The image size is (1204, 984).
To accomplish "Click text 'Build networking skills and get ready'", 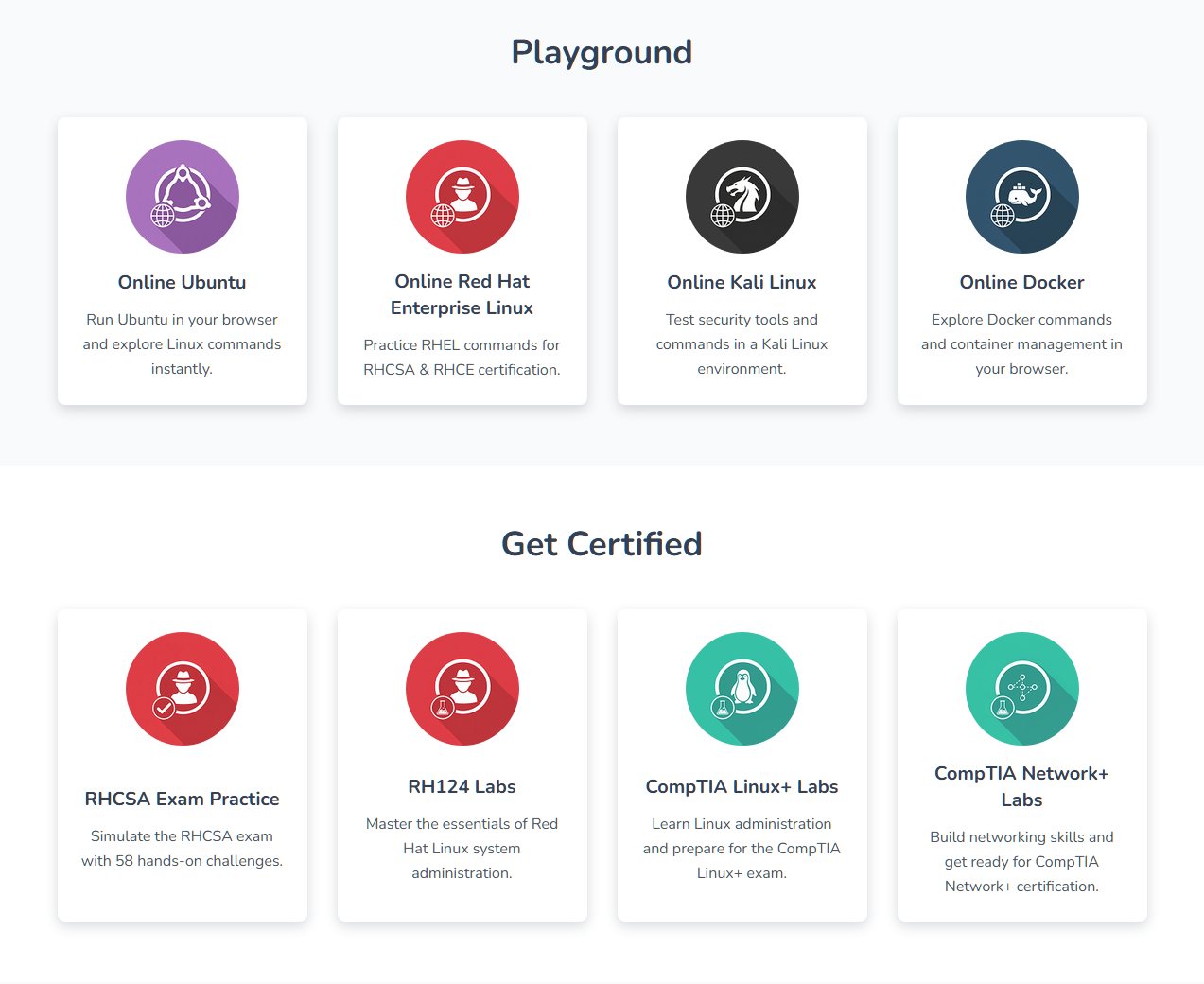I will point(1022,849).
